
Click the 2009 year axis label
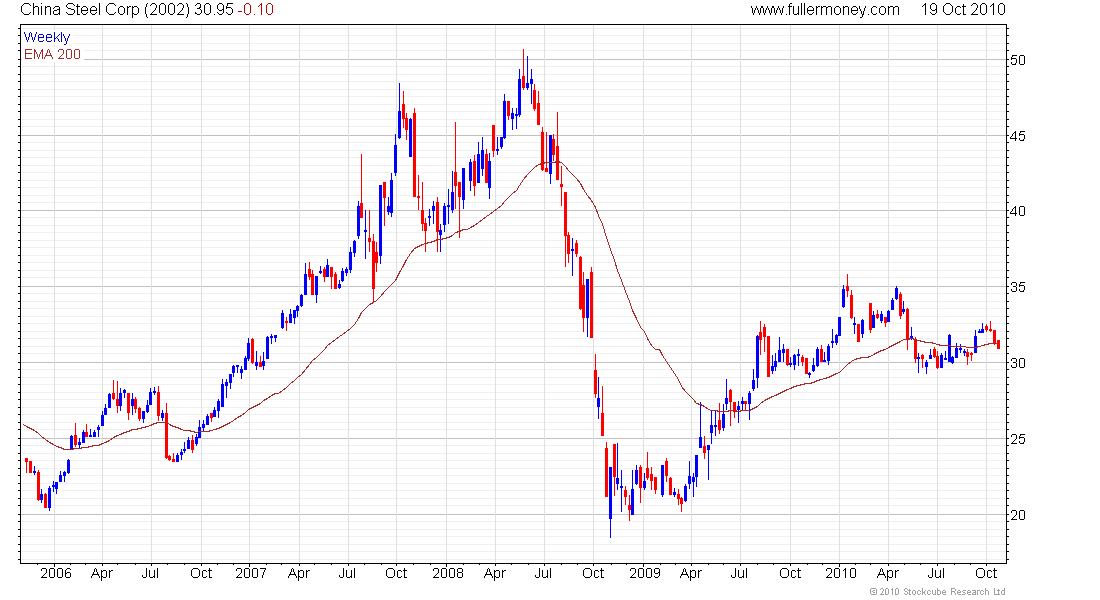[x=644, y=573]
